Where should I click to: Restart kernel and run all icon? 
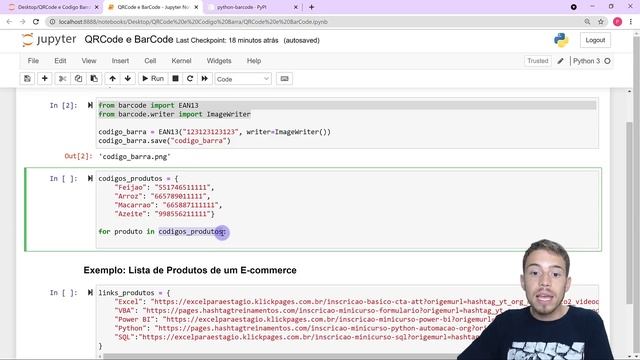click(x=204, y=79)
